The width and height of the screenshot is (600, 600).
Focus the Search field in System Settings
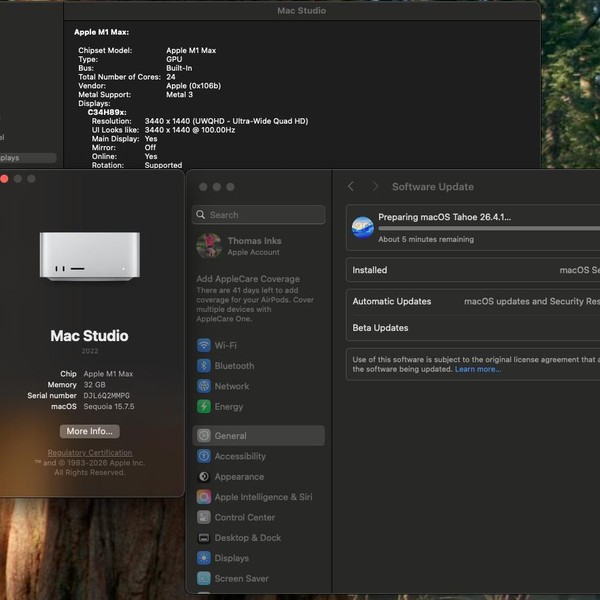[259, 215]
